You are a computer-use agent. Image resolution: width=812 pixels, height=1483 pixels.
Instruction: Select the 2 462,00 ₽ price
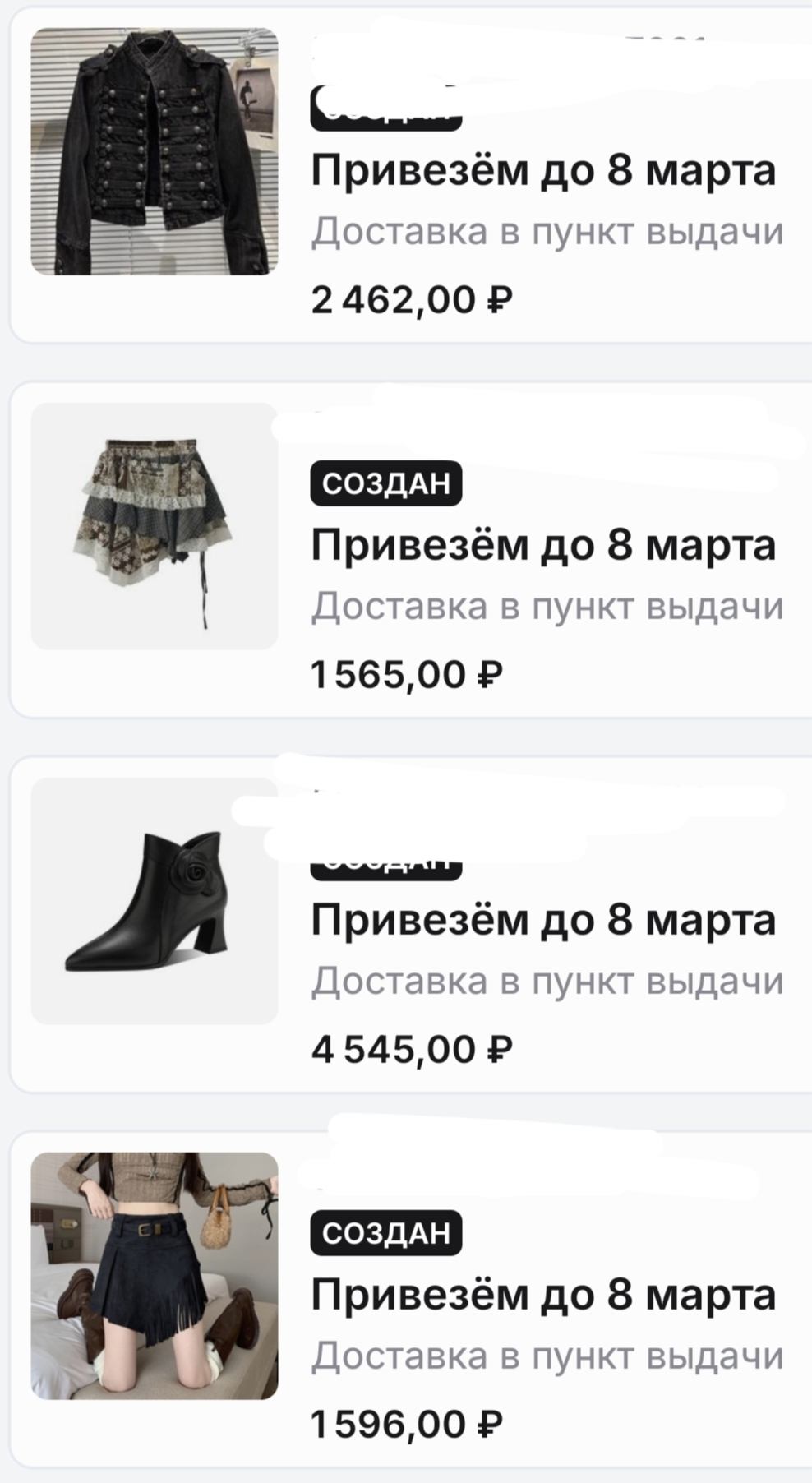pyautogui.click(x=412, y=299)
